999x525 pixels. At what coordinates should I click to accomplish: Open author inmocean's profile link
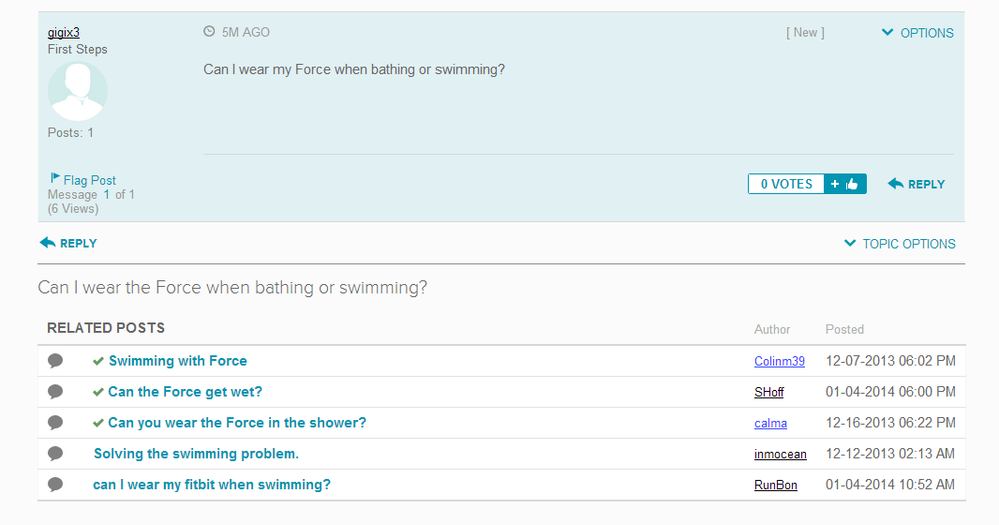[x=780, y=454]
